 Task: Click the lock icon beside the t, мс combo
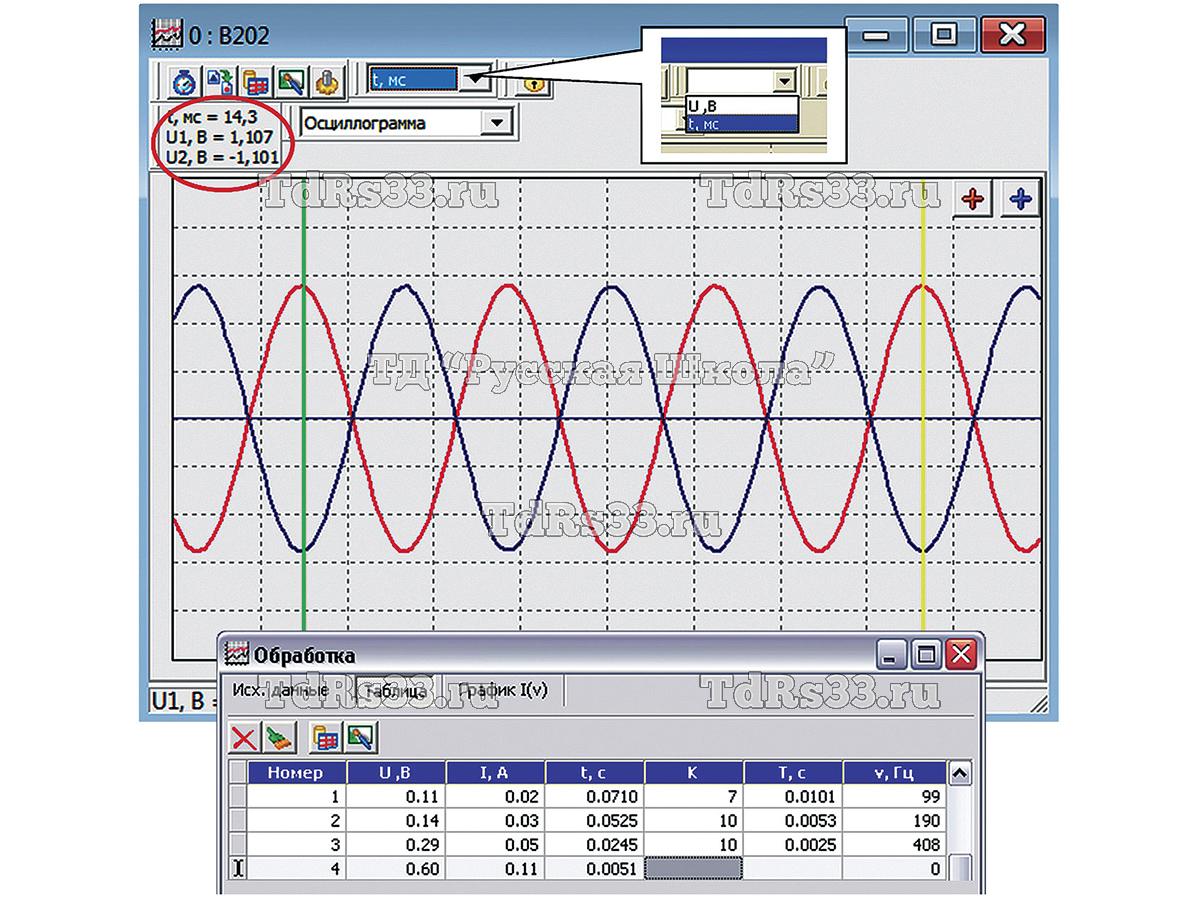[537, 83]
